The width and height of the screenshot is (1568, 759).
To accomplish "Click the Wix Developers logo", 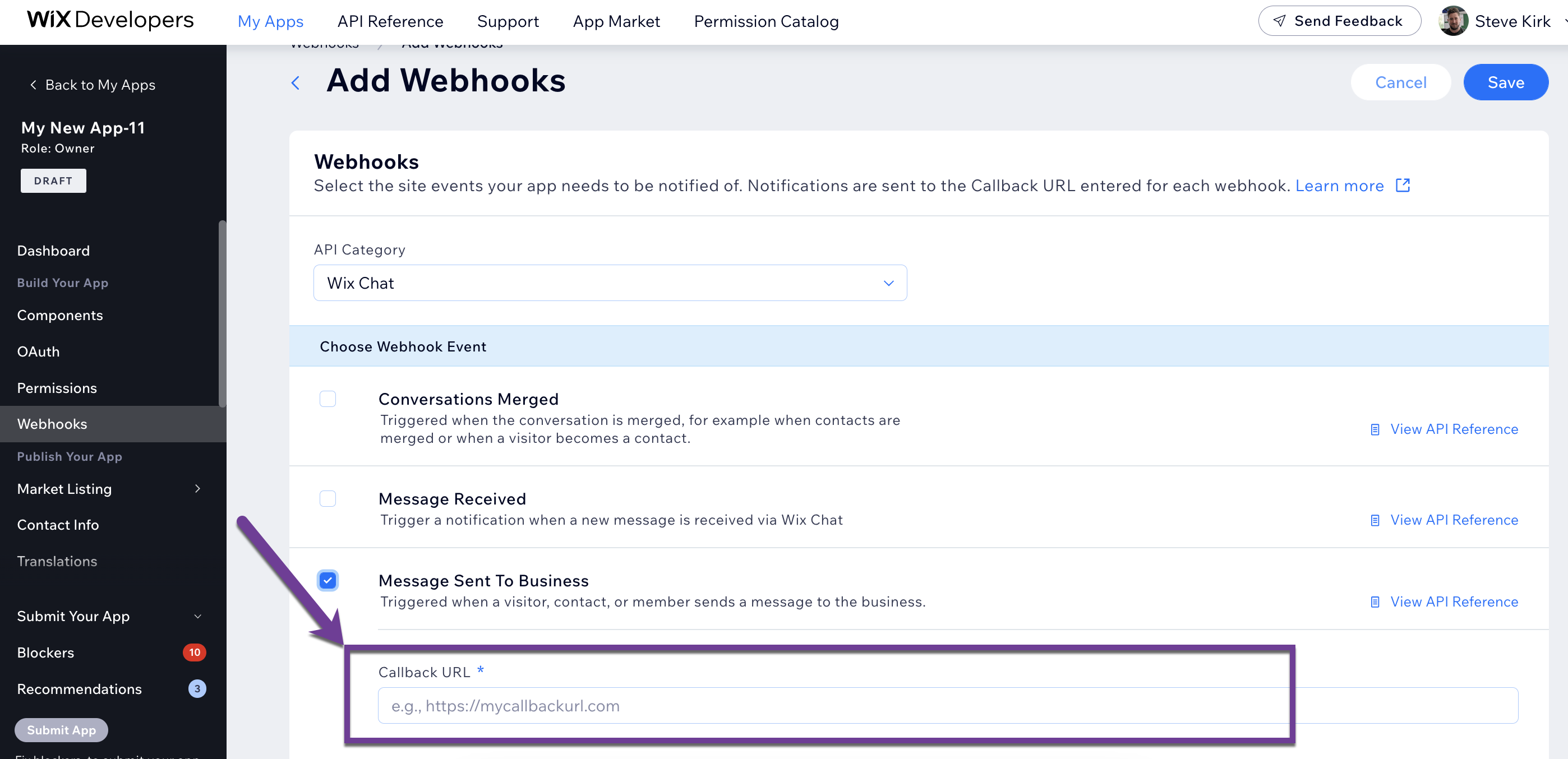I will pos(110,20).
